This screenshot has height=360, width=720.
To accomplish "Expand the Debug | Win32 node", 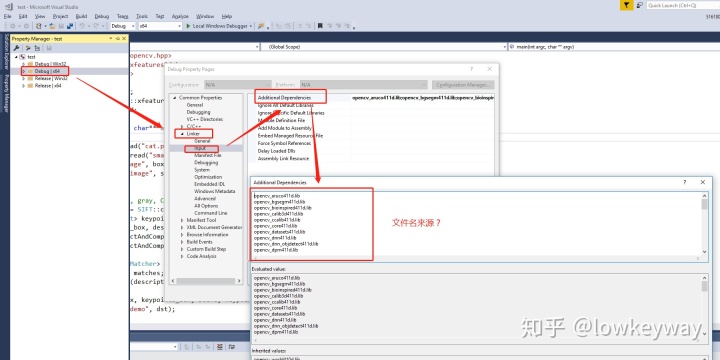I will (24, 64).
